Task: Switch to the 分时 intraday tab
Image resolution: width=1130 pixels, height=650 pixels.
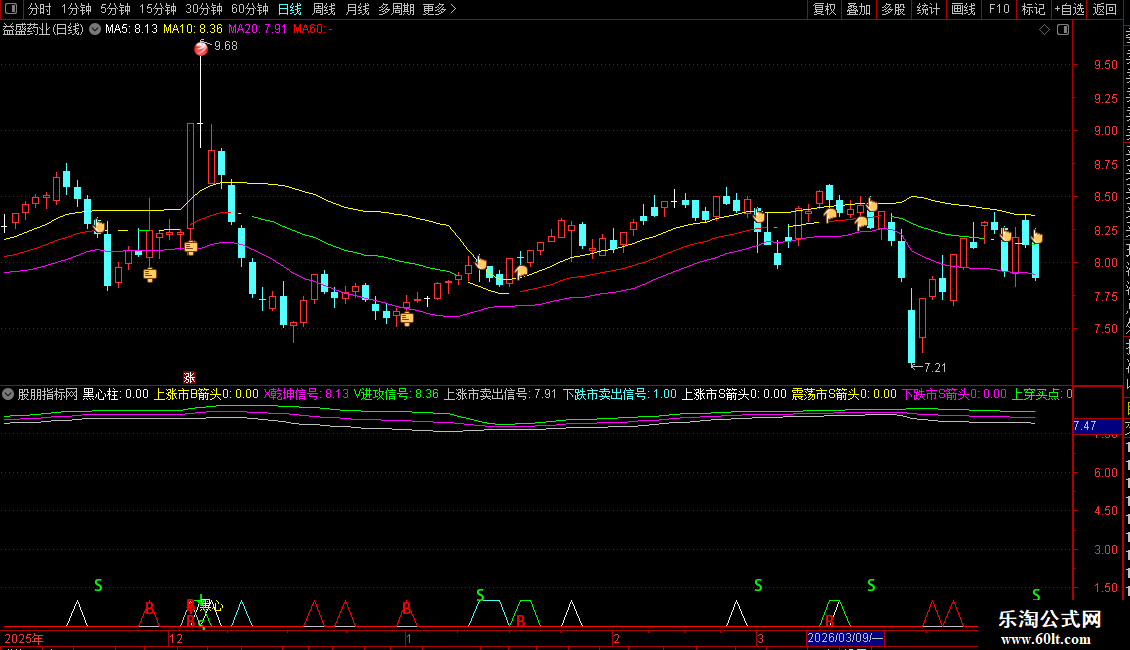Action: pyautogui.click(x=40, y=9)
